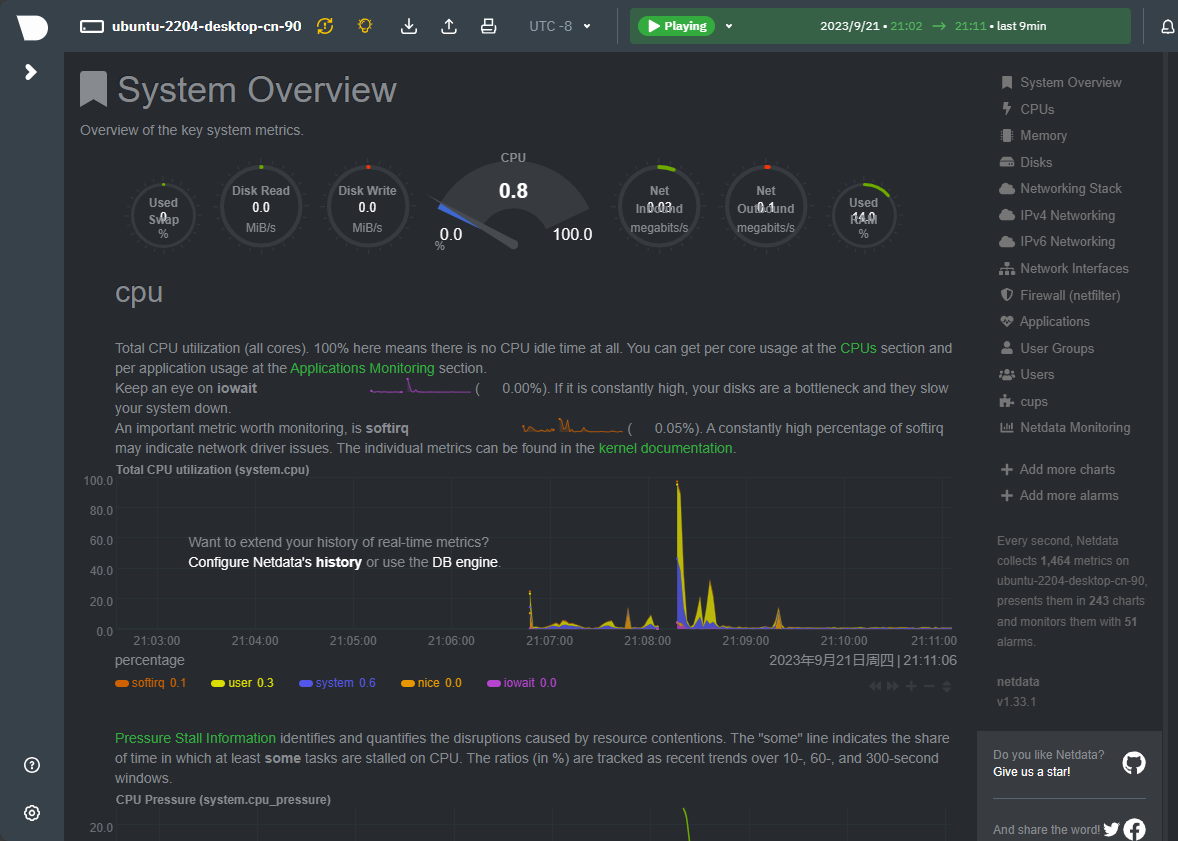Click the Twitter share icon
Viewport: 1178px width, 841px height.
click(x=1112, y=830)
